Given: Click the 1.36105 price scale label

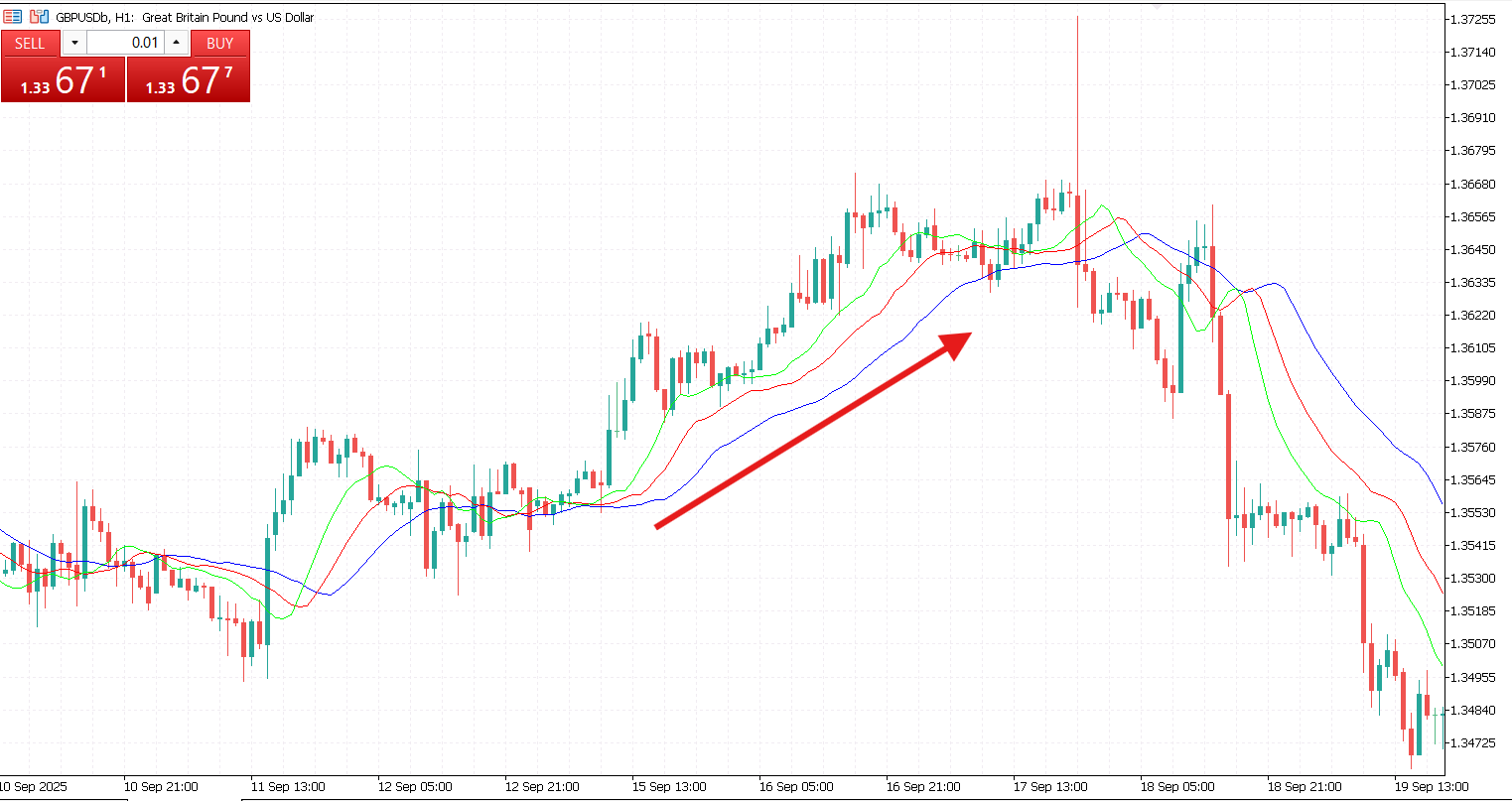Looking at the screenshot, I should (1472, 348).
